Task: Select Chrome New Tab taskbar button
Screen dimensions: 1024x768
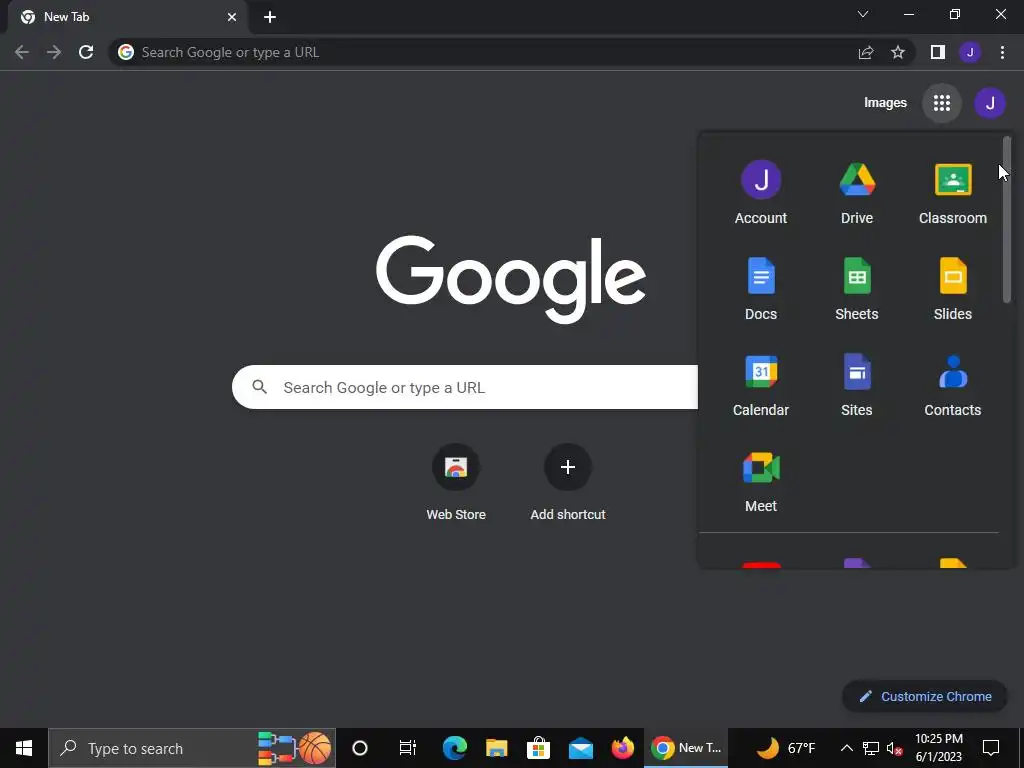Action: [x=686, y=748]
